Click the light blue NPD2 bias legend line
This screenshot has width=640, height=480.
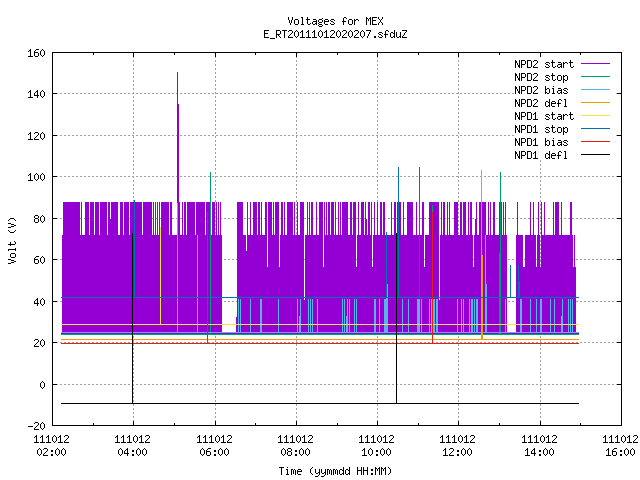(x=595, y=89)
